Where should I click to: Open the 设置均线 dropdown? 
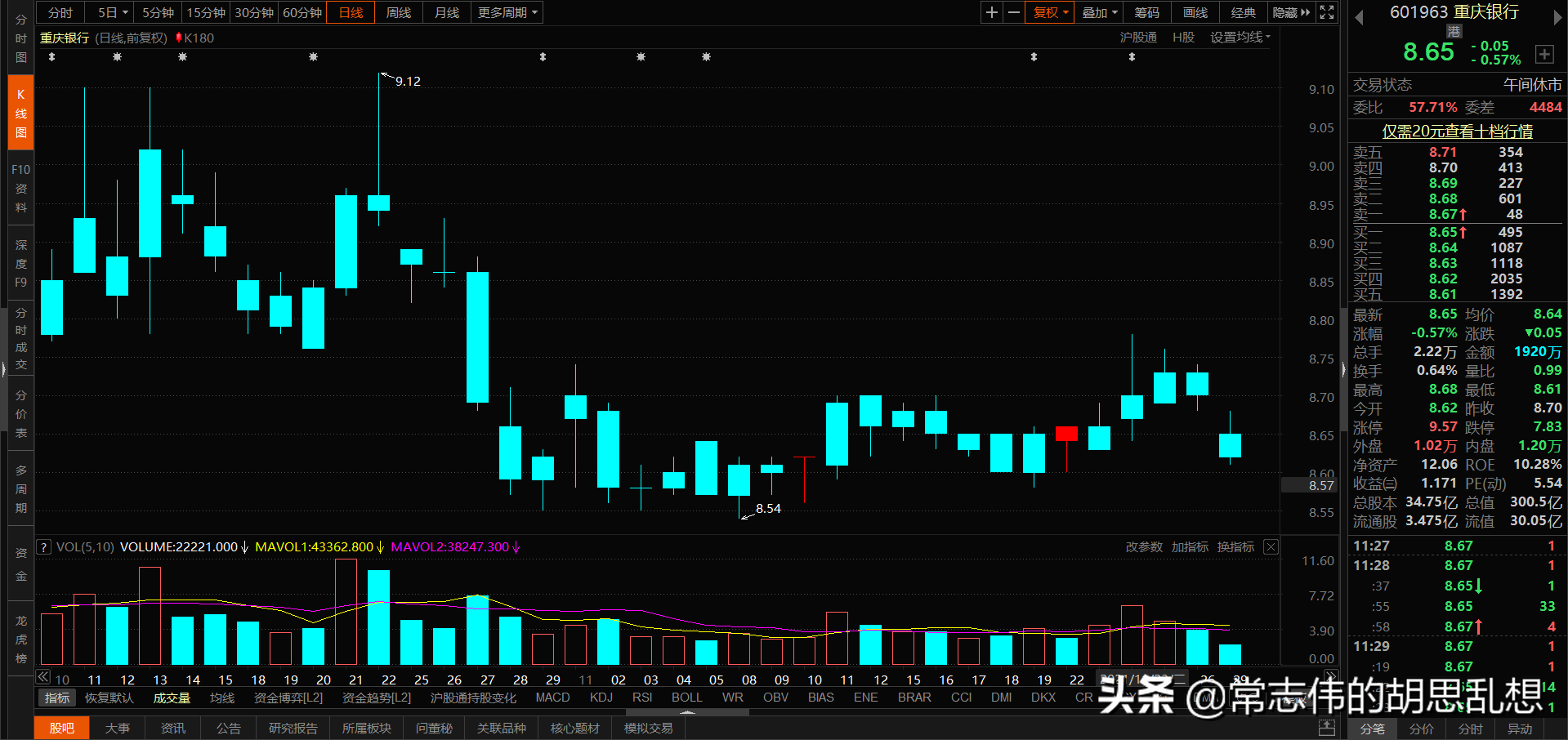(1239, 37)
